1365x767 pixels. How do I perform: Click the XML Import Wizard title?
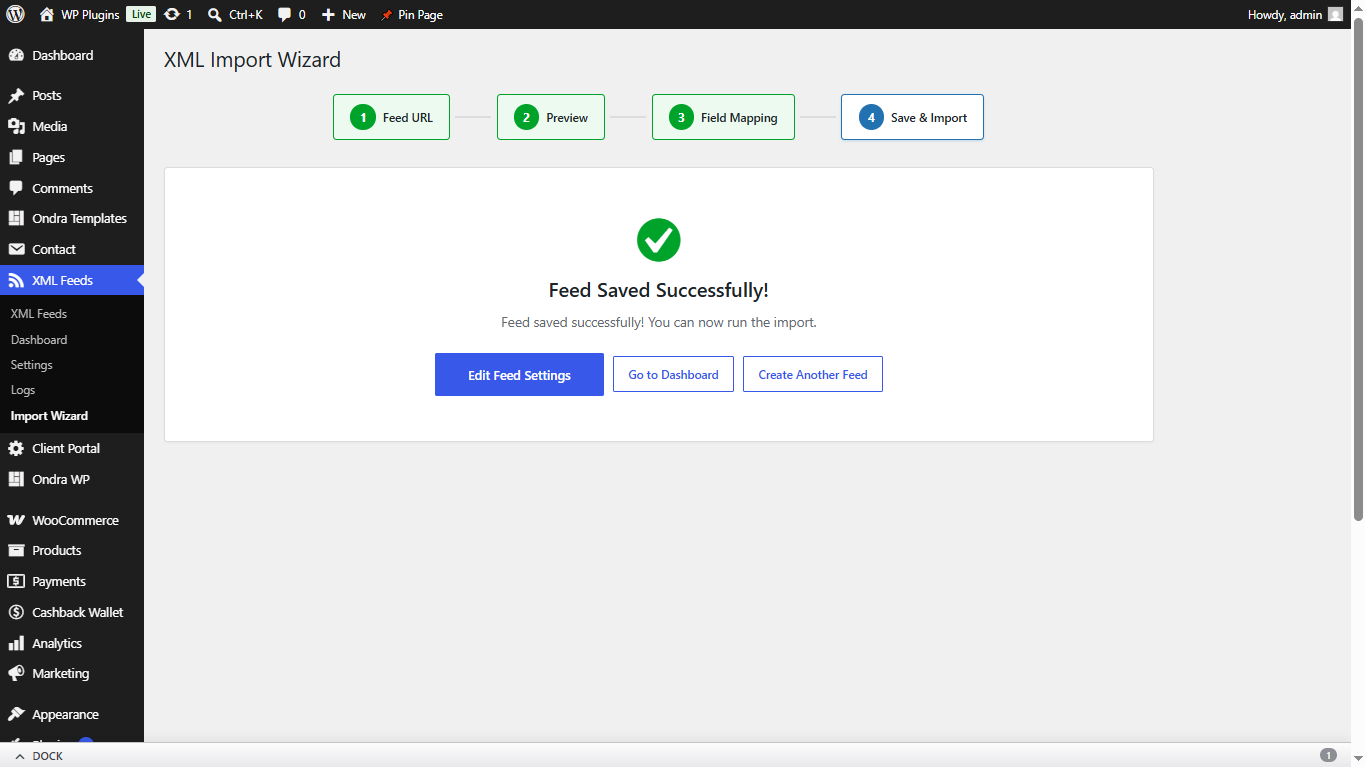tap(252, 60)
